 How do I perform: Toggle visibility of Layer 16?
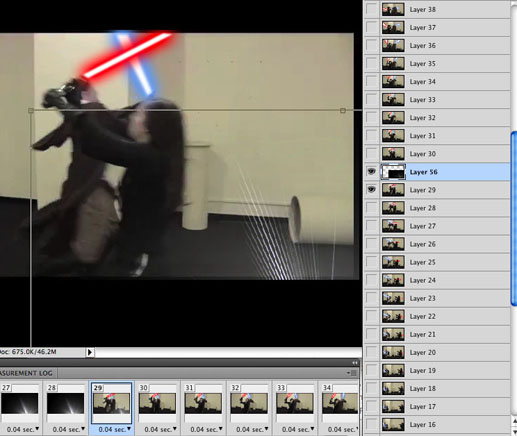click(x=371, y=424)
